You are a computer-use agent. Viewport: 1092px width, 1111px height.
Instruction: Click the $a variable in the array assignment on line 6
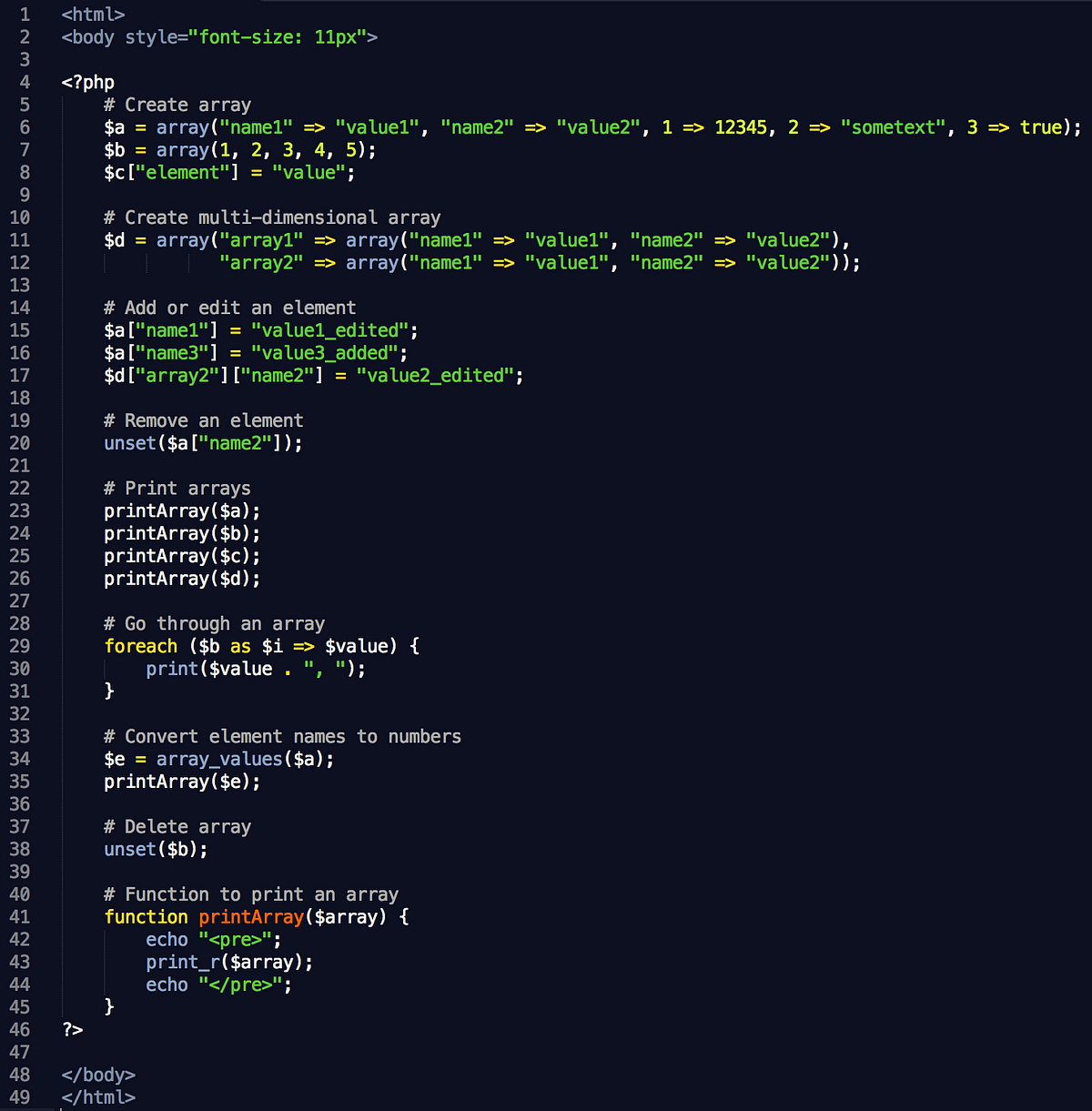[115, 127]
